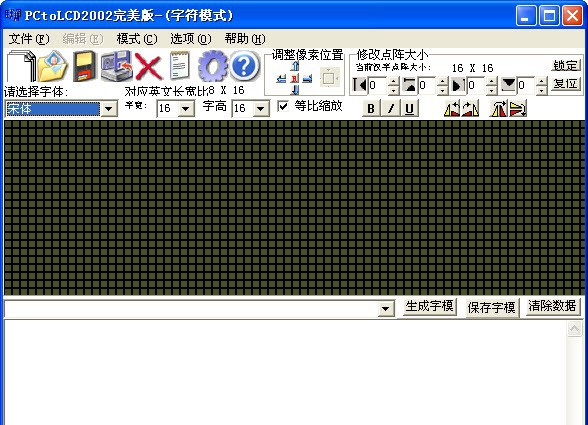Click the 生成字模 button
This screenshot has width=588, height=425.
429,307
